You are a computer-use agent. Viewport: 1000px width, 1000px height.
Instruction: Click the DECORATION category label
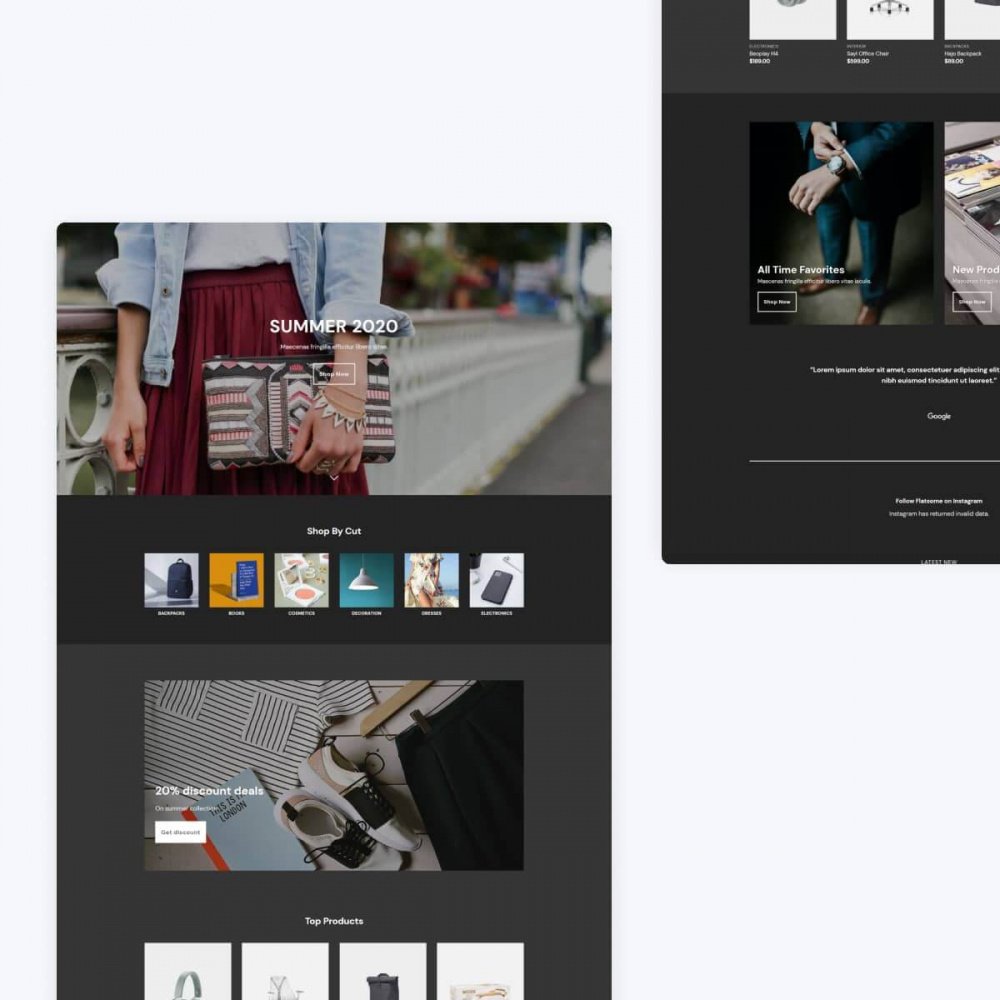coord(366,613)
